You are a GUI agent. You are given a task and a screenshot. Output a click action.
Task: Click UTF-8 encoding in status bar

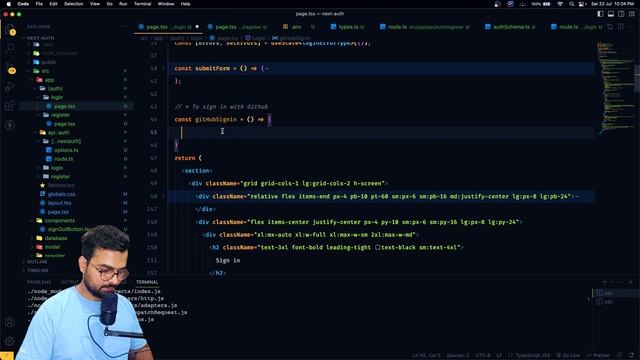click(x=482, y=356)
